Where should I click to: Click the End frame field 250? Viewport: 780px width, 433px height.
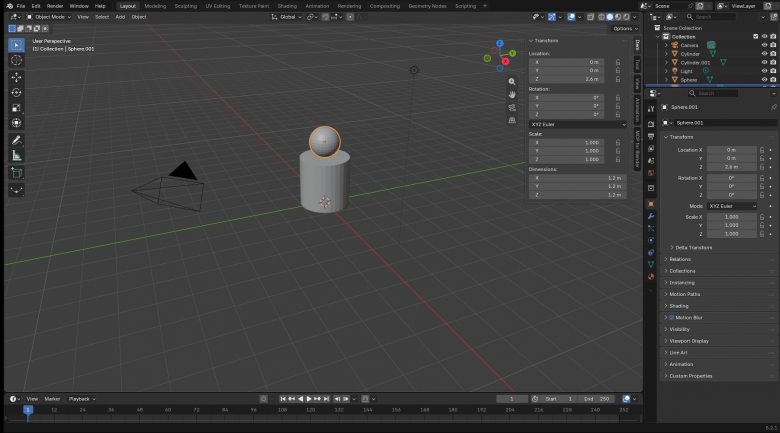coord(596,399)
